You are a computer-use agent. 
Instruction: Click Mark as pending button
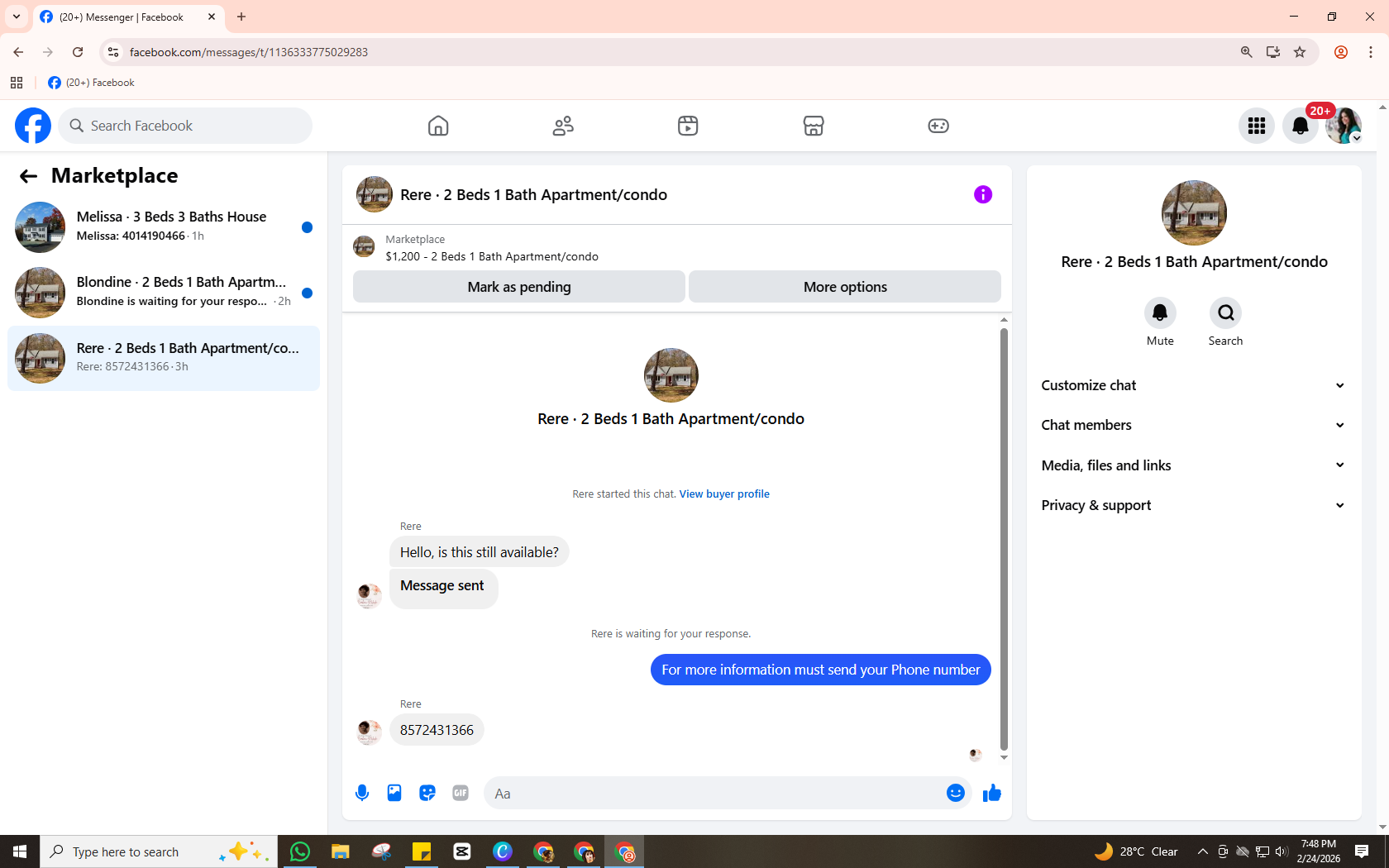click(519, 287)
